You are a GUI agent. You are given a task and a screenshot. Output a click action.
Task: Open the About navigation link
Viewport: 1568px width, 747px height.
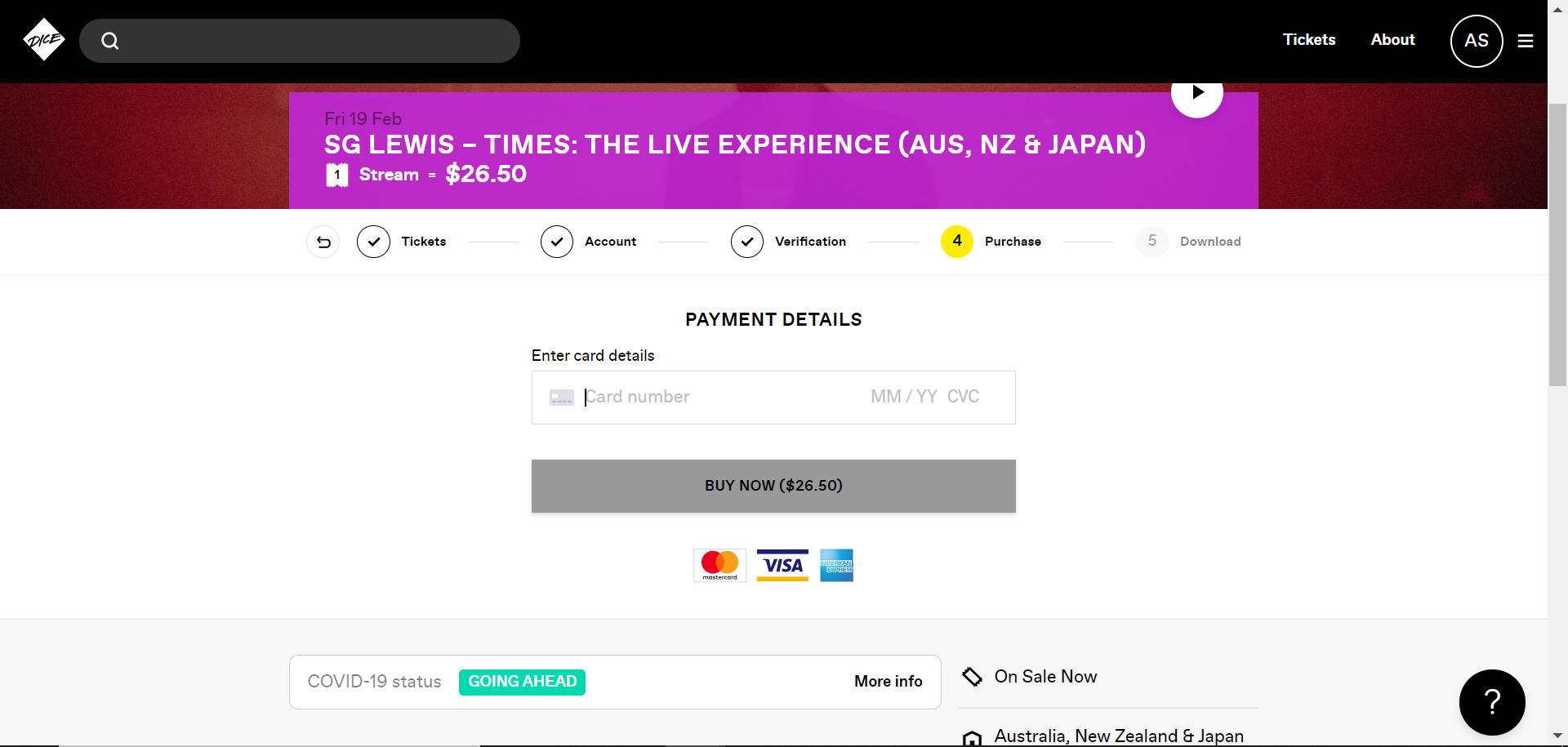coord(1392,40)
